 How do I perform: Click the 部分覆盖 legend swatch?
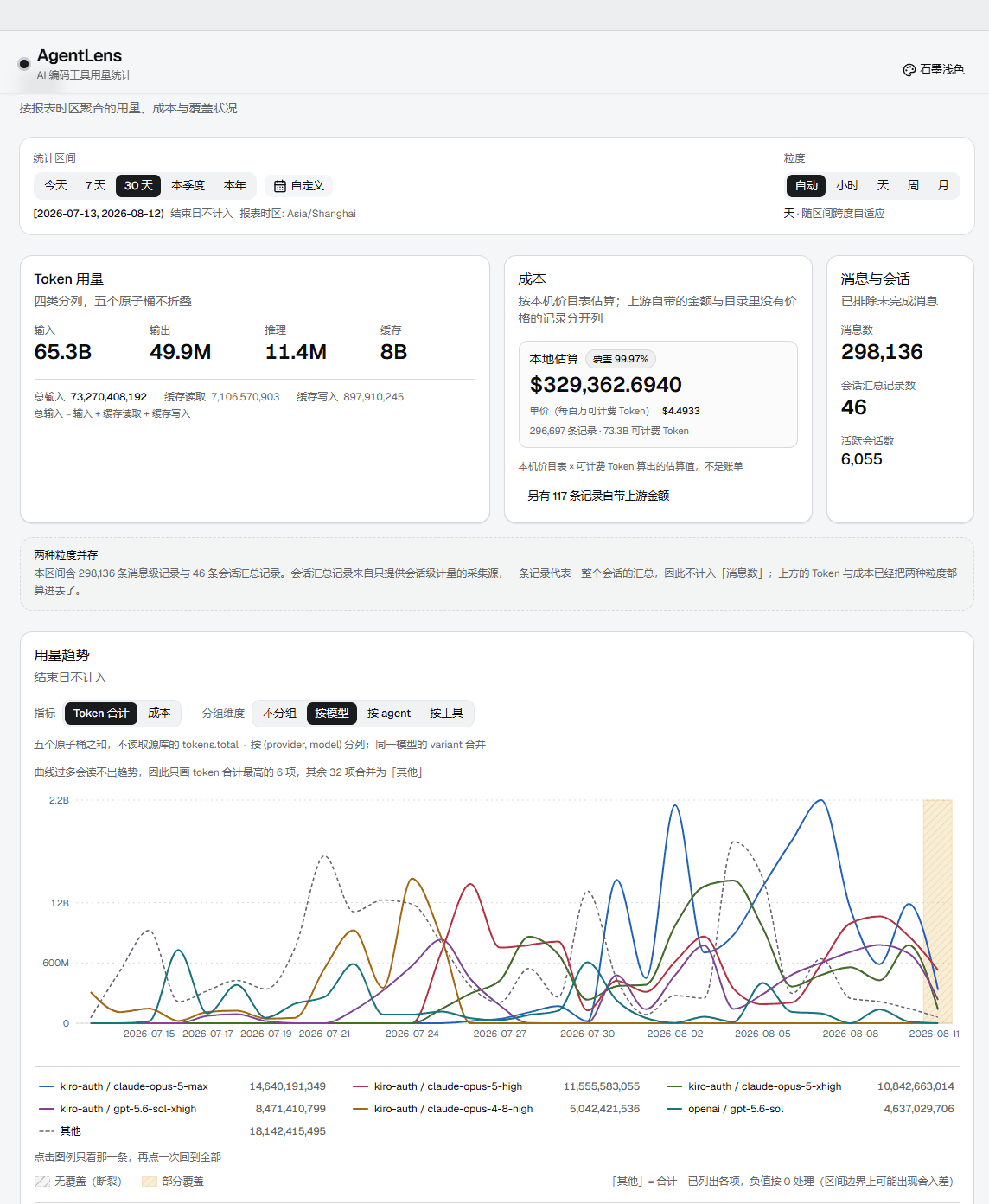[x=149, y=1182]
